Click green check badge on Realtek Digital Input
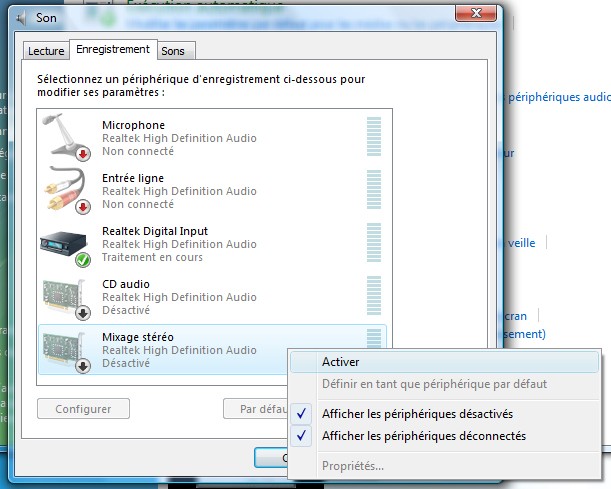This screenshot has height=489, width=611. point(83,260)
